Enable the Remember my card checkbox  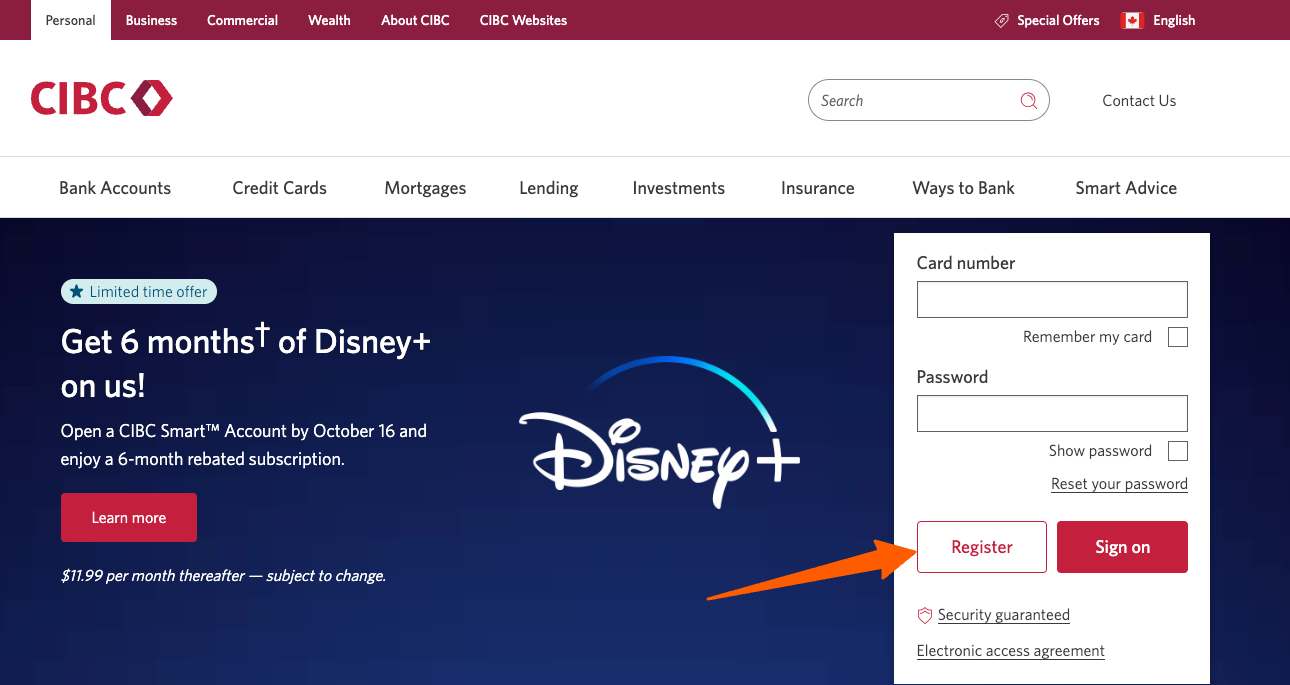click(1177, 337)
